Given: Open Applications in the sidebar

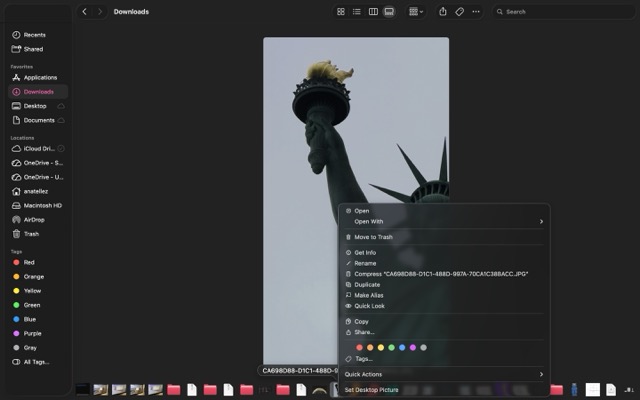Looking at the screenshot, I should [x=38, y=78].
